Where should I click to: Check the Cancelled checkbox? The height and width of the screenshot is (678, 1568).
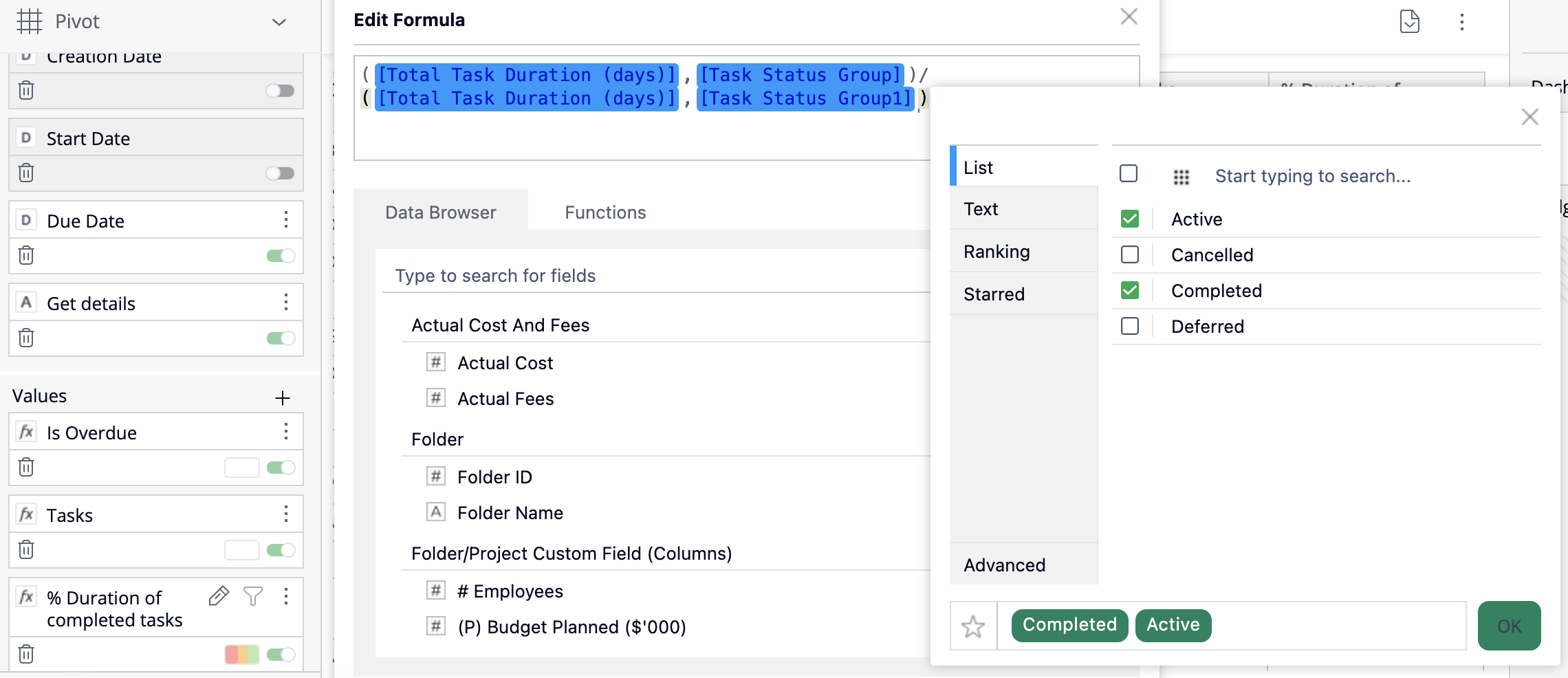pos(1129,255)
